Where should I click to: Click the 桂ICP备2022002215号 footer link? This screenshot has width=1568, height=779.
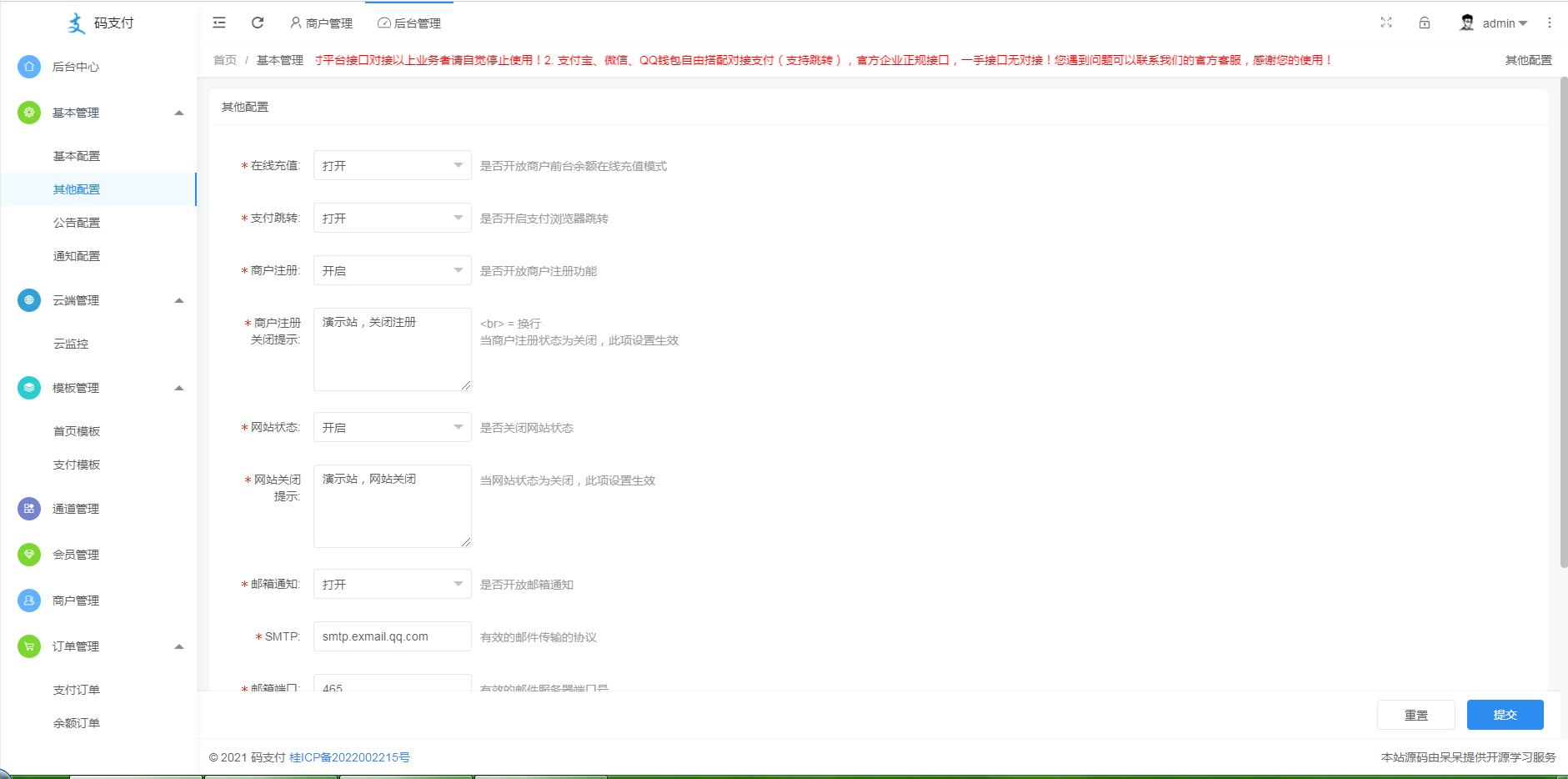pos(349,757)
